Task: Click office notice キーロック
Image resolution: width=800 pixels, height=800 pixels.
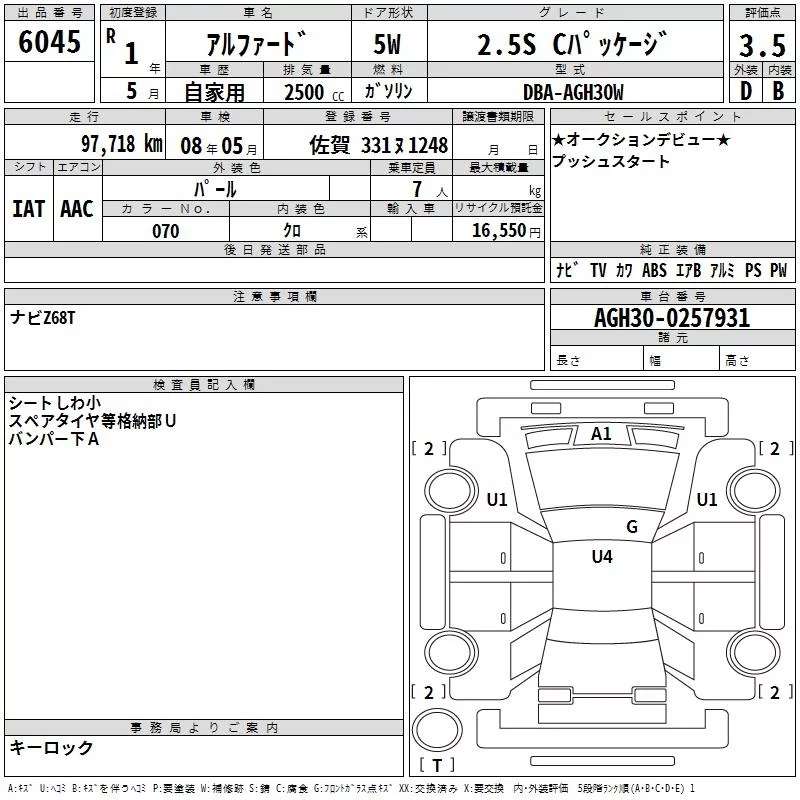Action: [x=51, y=747]
